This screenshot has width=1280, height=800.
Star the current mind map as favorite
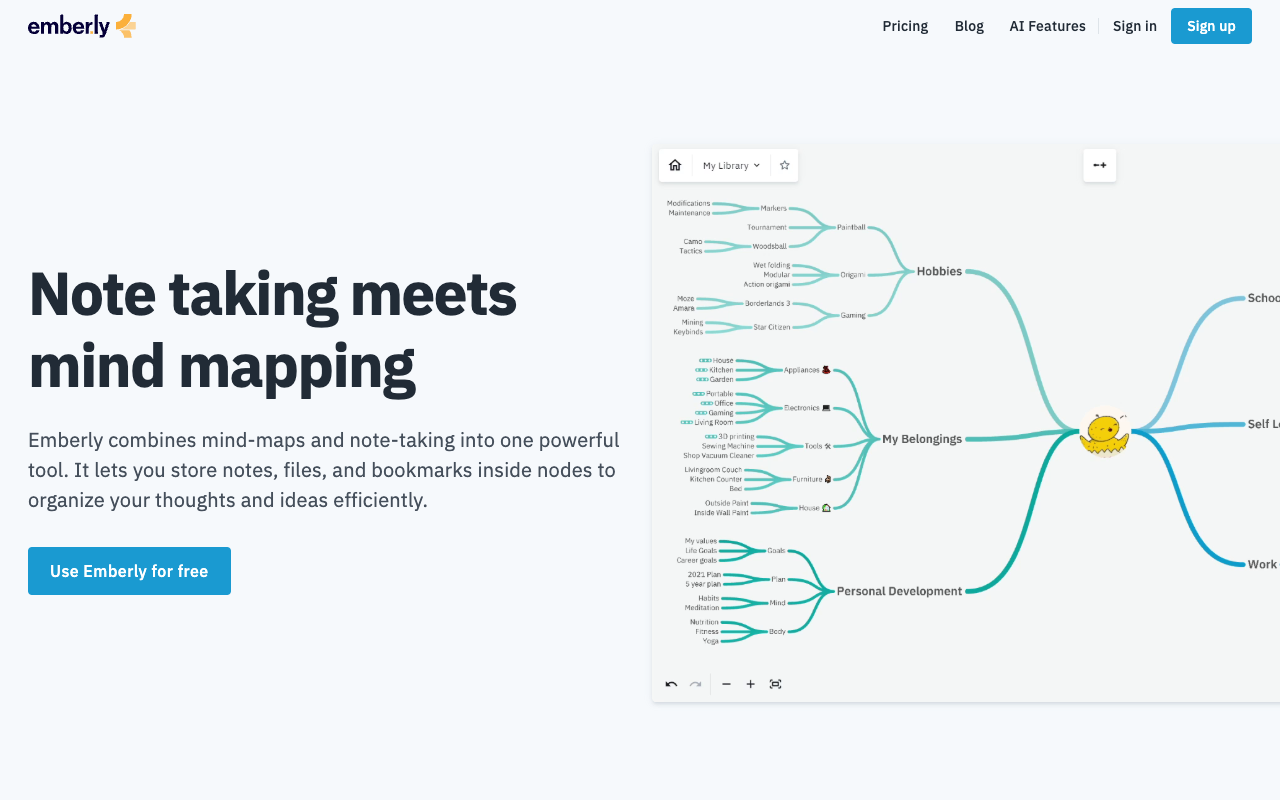point(785,165)
